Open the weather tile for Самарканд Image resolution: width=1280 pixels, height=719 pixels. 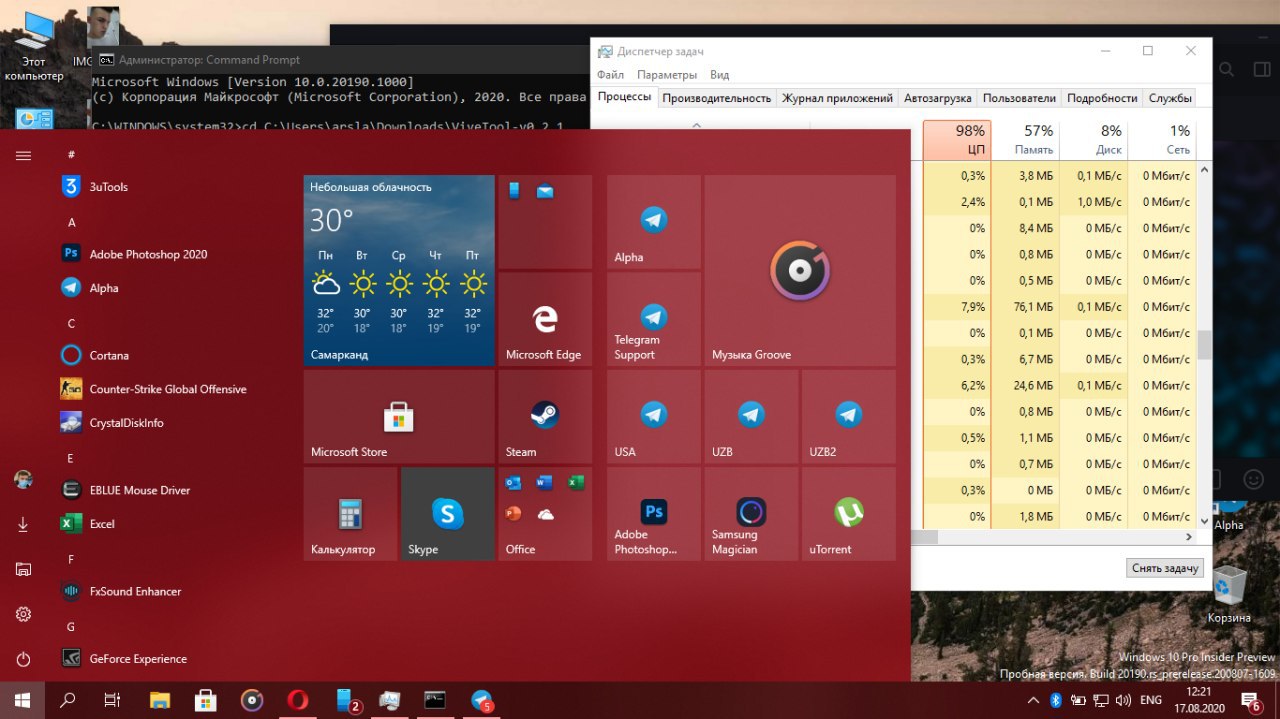pyautogui.click(x=399, y=271)
